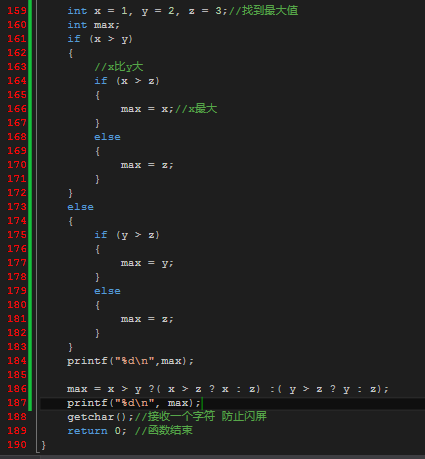Click the 'getchar();' call
This screenshot has width=425, height=459.
(100, 417)
